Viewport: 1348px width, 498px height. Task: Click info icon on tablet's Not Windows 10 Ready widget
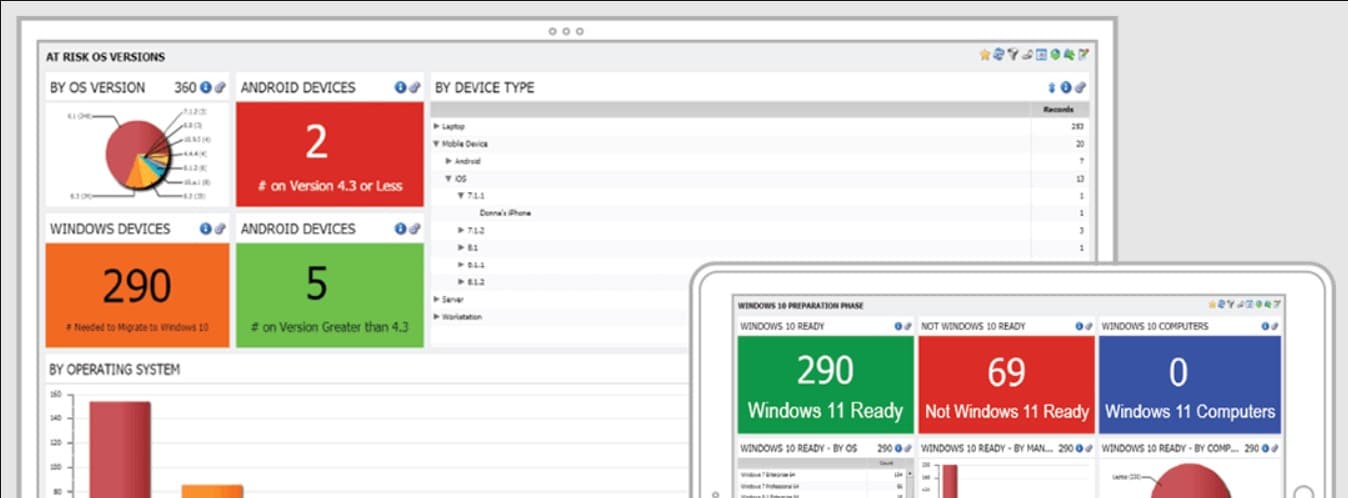(1079, 326)
